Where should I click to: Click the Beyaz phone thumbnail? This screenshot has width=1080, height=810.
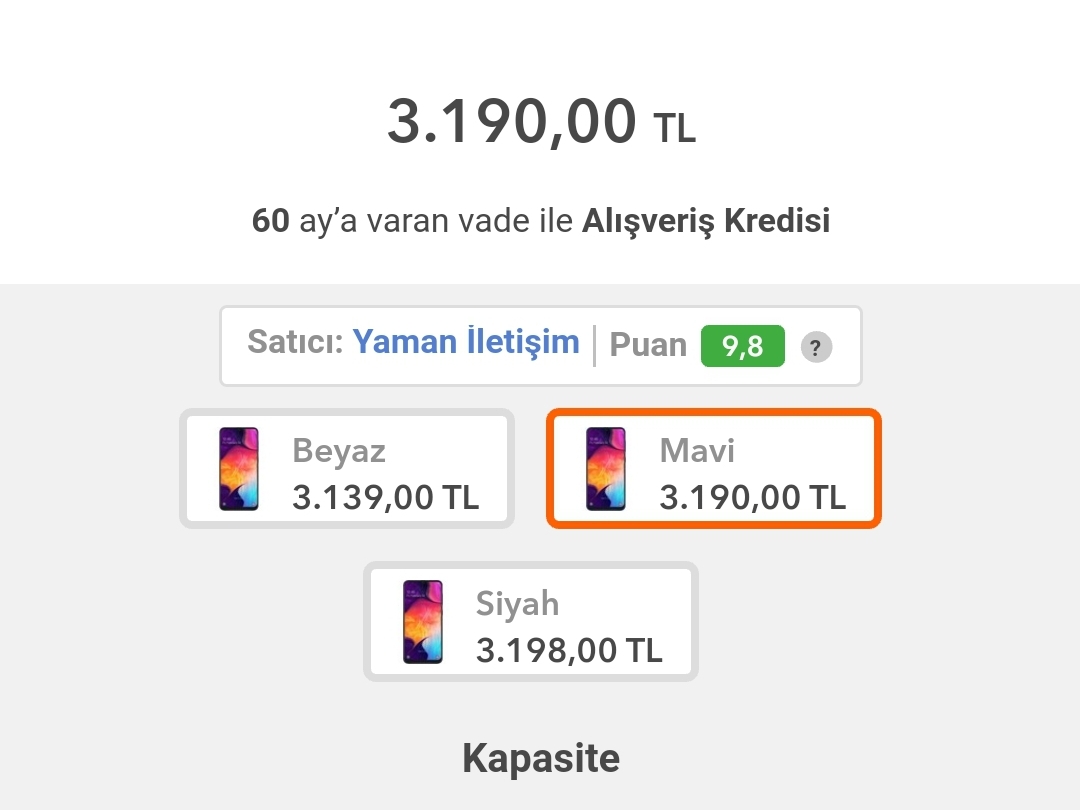238,468
